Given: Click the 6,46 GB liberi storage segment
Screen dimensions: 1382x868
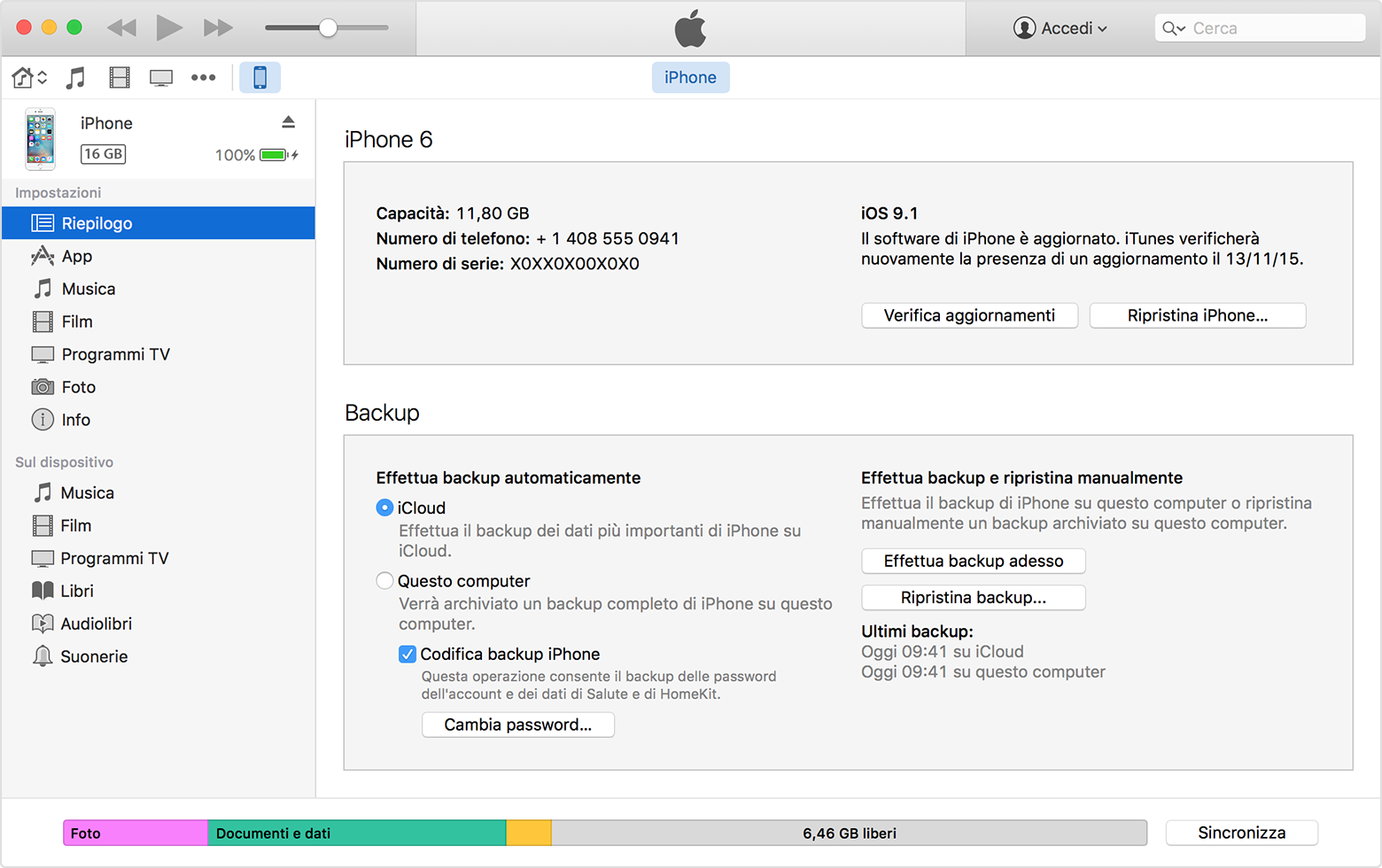Looking at the screenshot, I should pyautogui.click(x=850, y=833).
